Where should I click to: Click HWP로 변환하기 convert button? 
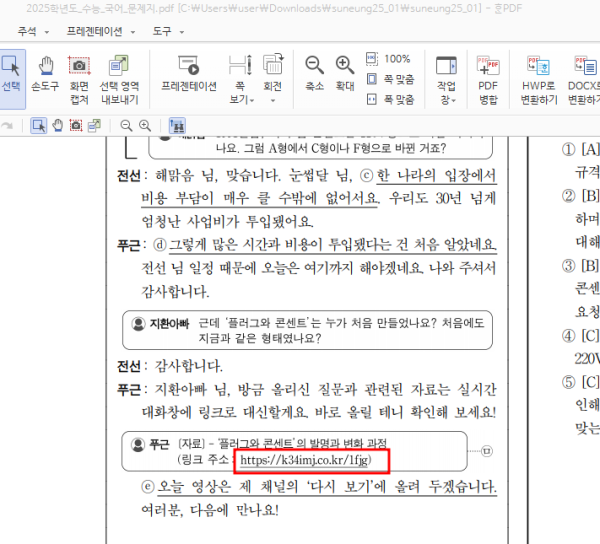point(537,74)
